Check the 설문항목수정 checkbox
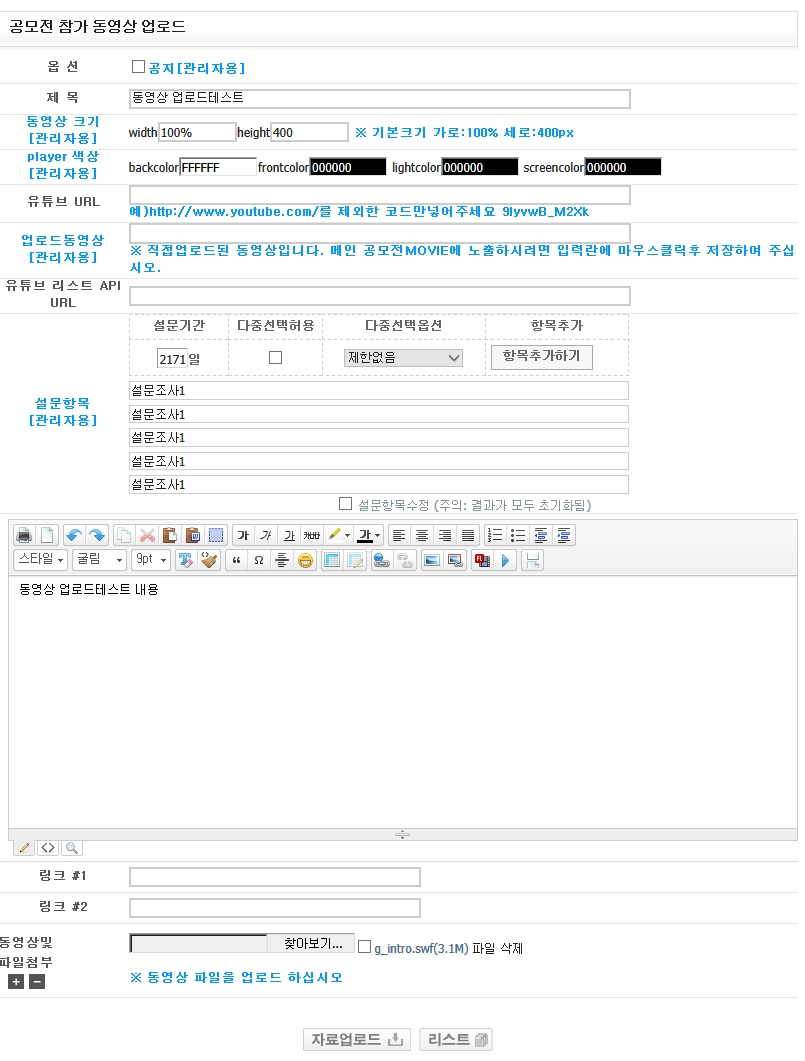Screen dimensions: 805x1061 pyautogui.click(x=345, y=503)
